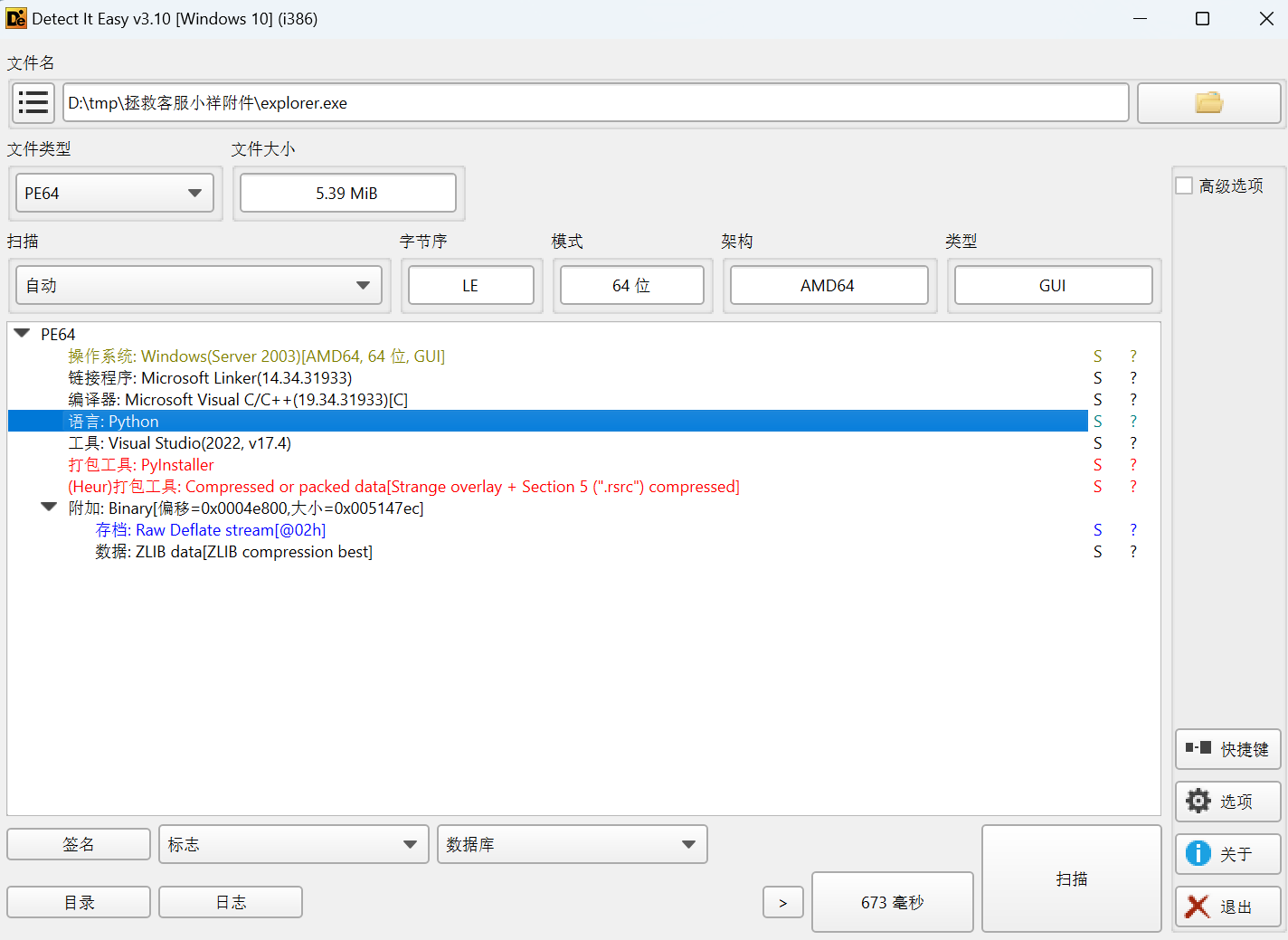Click the ? on the Raw Deflate stream row
1288x940 pixels.
click(1133, 529)
